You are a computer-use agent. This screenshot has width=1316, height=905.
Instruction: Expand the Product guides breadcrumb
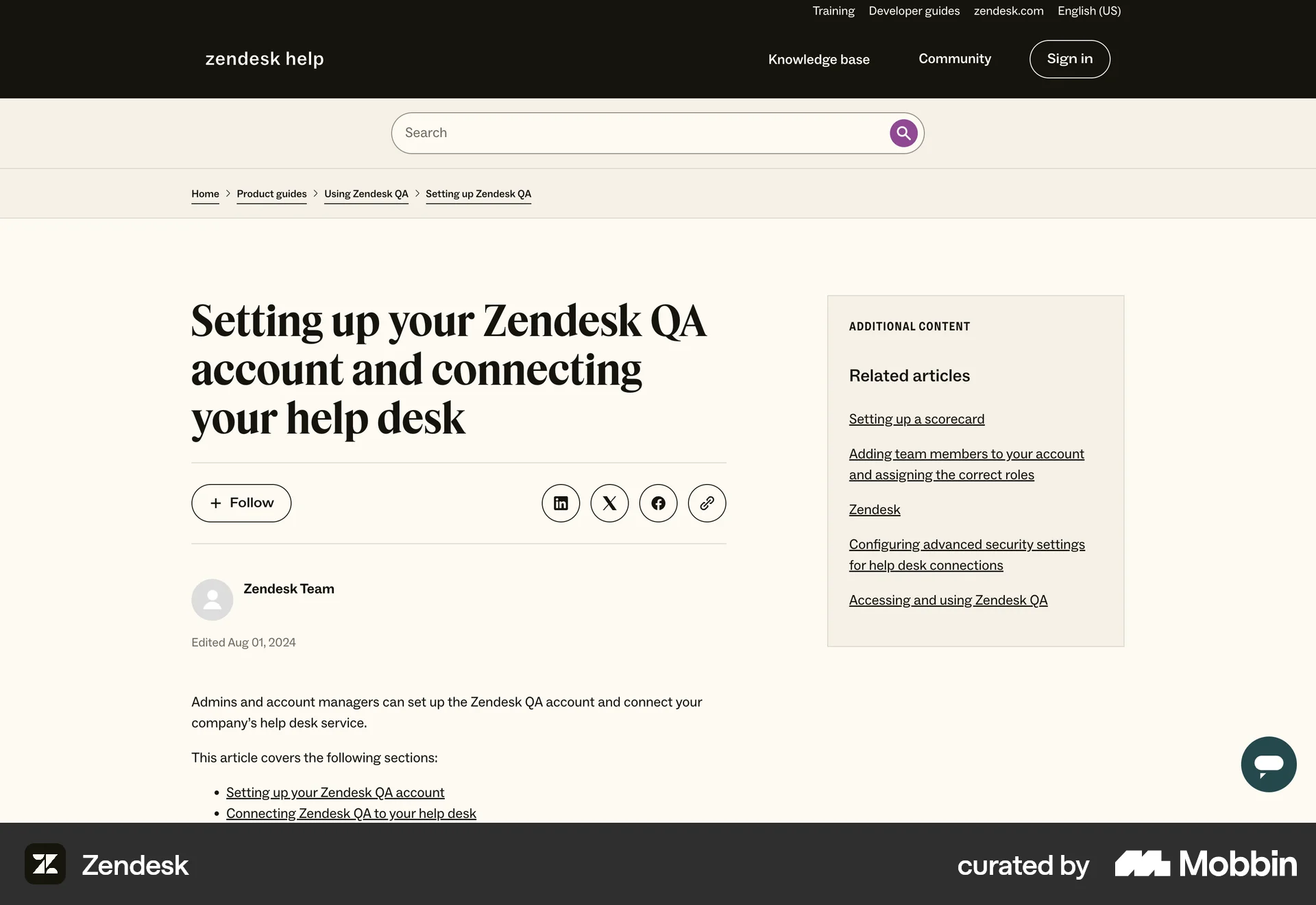click(271, 193)
